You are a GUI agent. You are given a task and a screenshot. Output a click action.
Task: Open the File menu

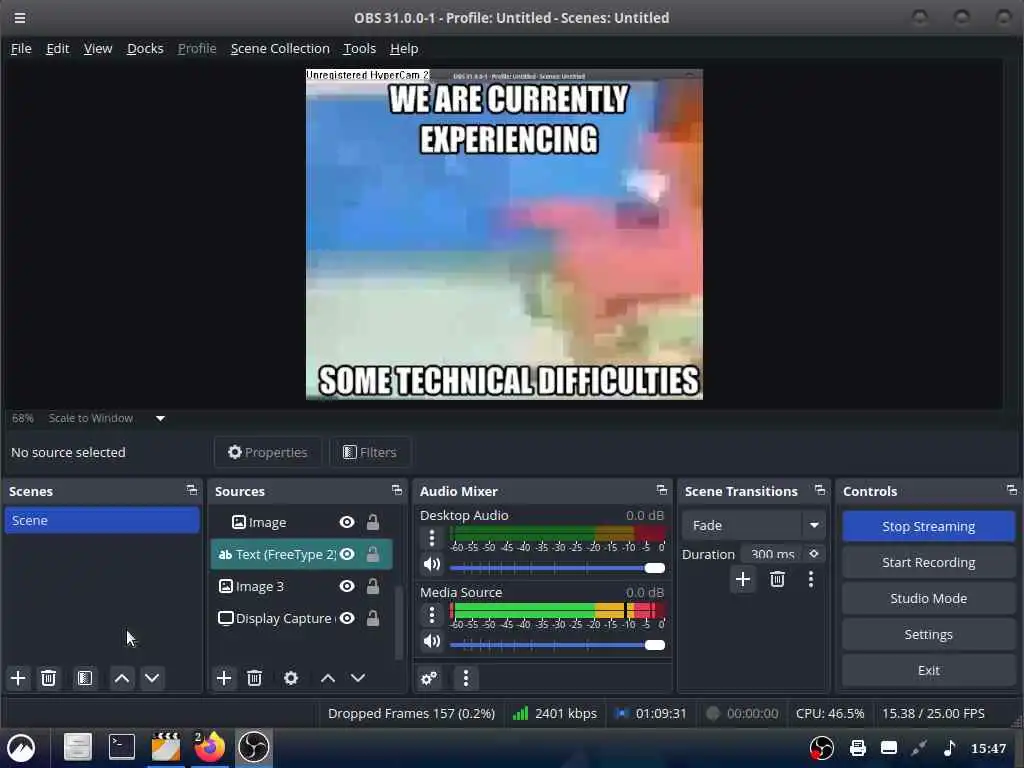(21, 48)
